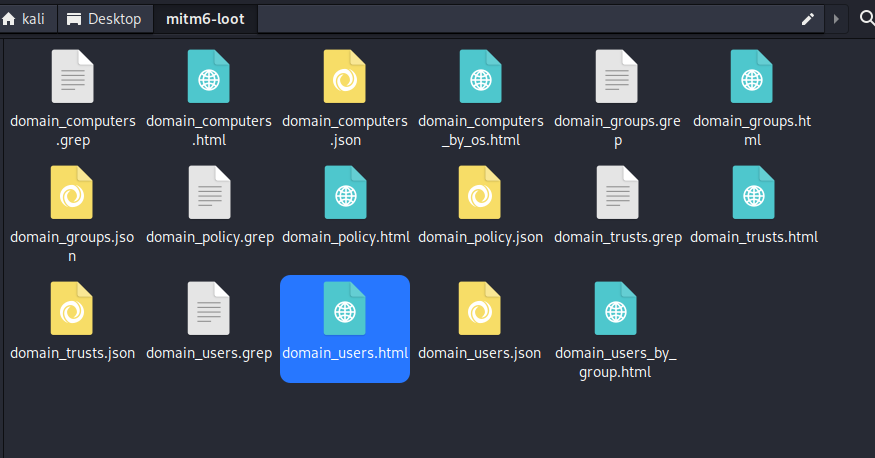
Task: Go to kali home breadcrumb
Action: click(25, 19)
